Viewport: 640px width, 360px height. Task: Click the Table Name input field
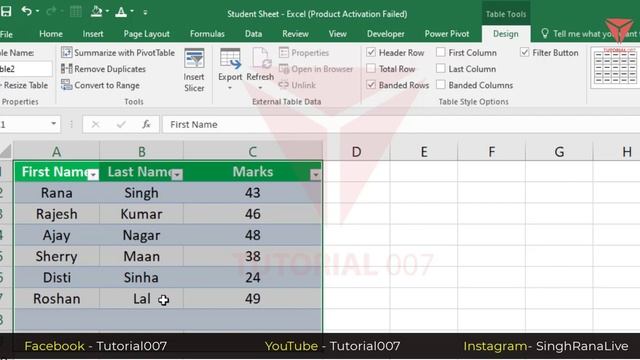pos(26,69)
